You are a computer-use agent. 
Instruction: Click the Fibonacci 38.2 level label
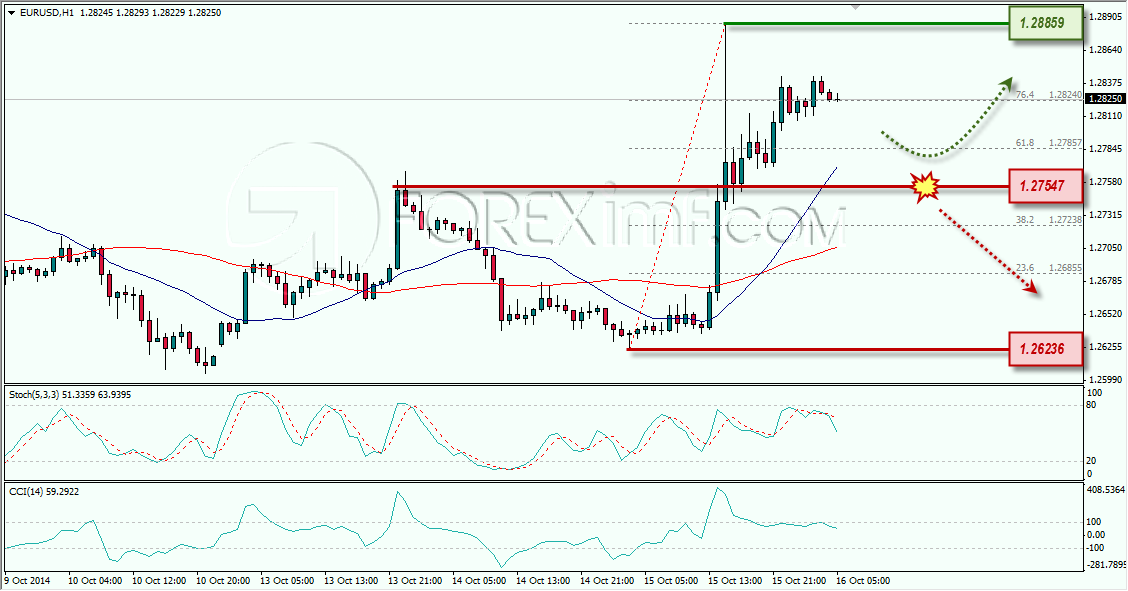(x=1025, y=220)
